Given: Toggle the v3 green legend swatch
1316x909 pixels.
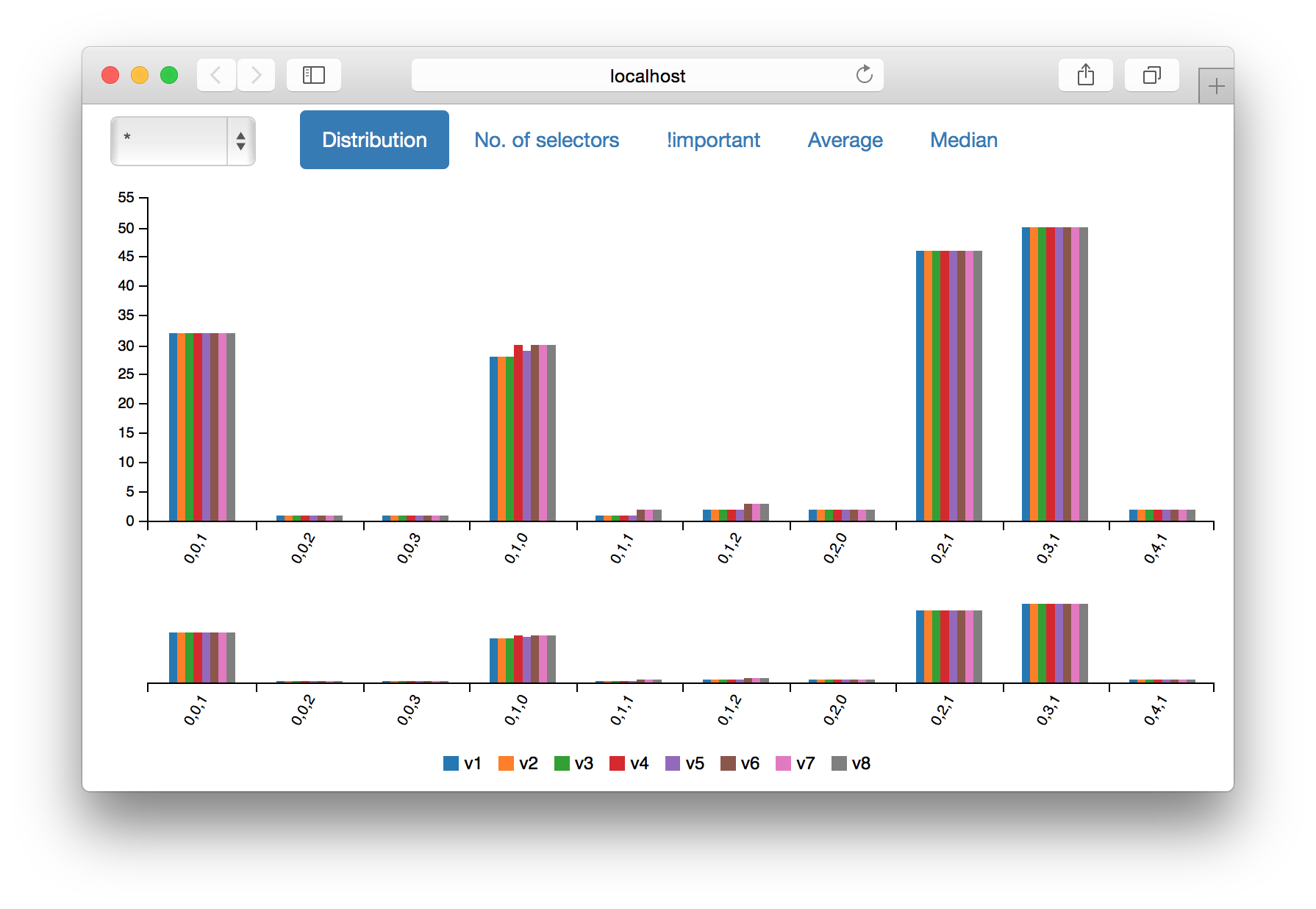Looking at the screenshot, I should 562,763.
